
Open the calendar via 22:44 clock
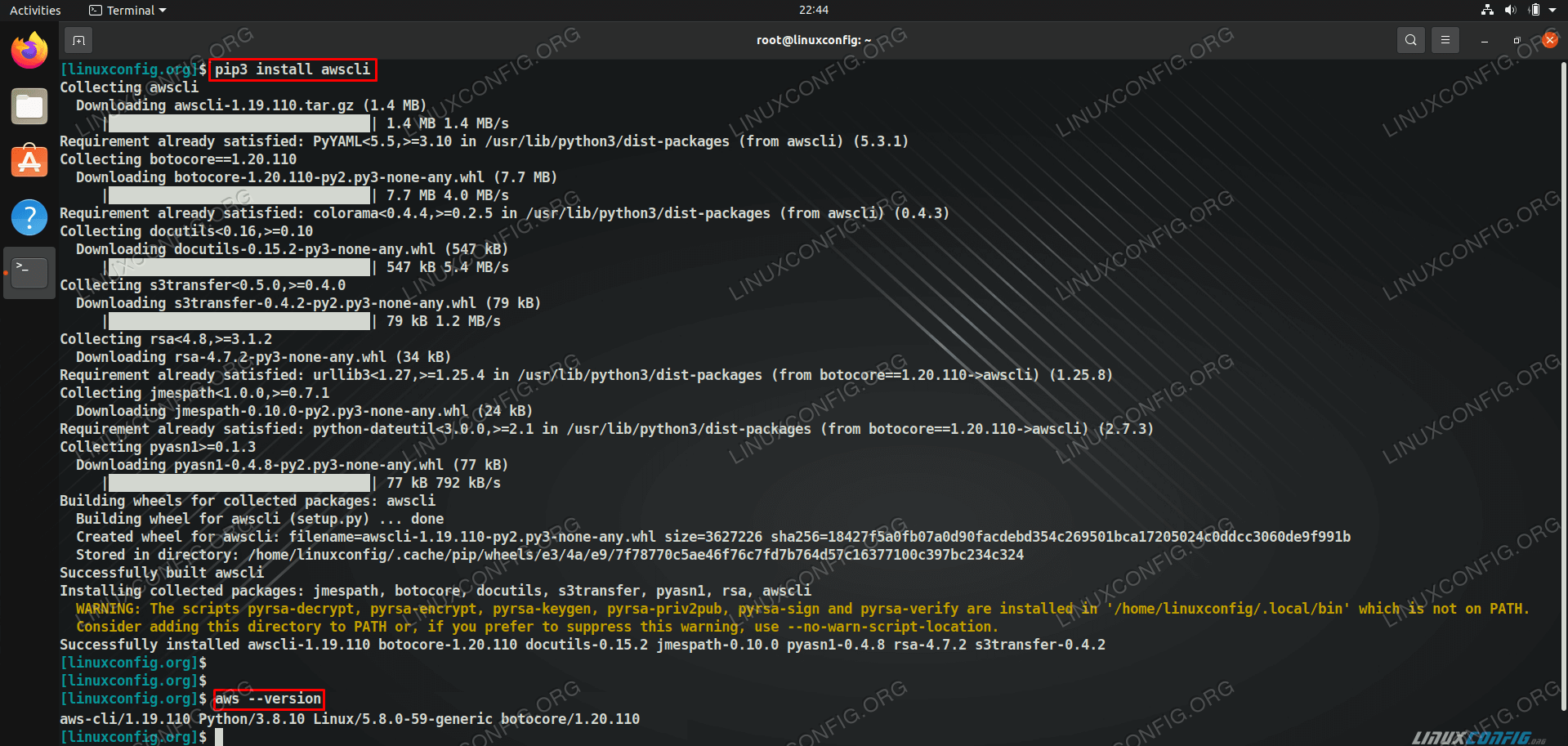click(x=813, y=10)
